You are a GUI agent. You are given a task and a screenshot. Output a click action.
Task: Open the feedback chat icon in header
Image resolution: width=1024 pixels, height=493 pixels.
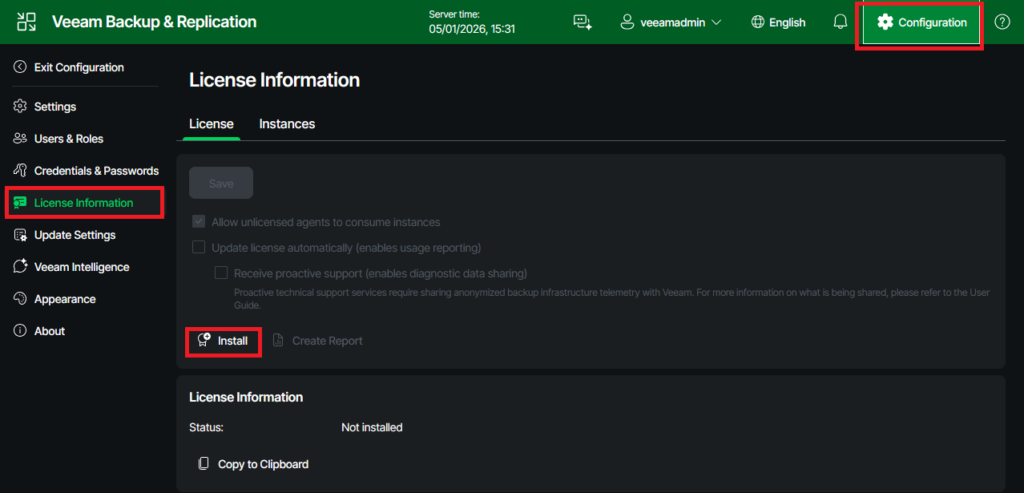(x=582, y=22)
